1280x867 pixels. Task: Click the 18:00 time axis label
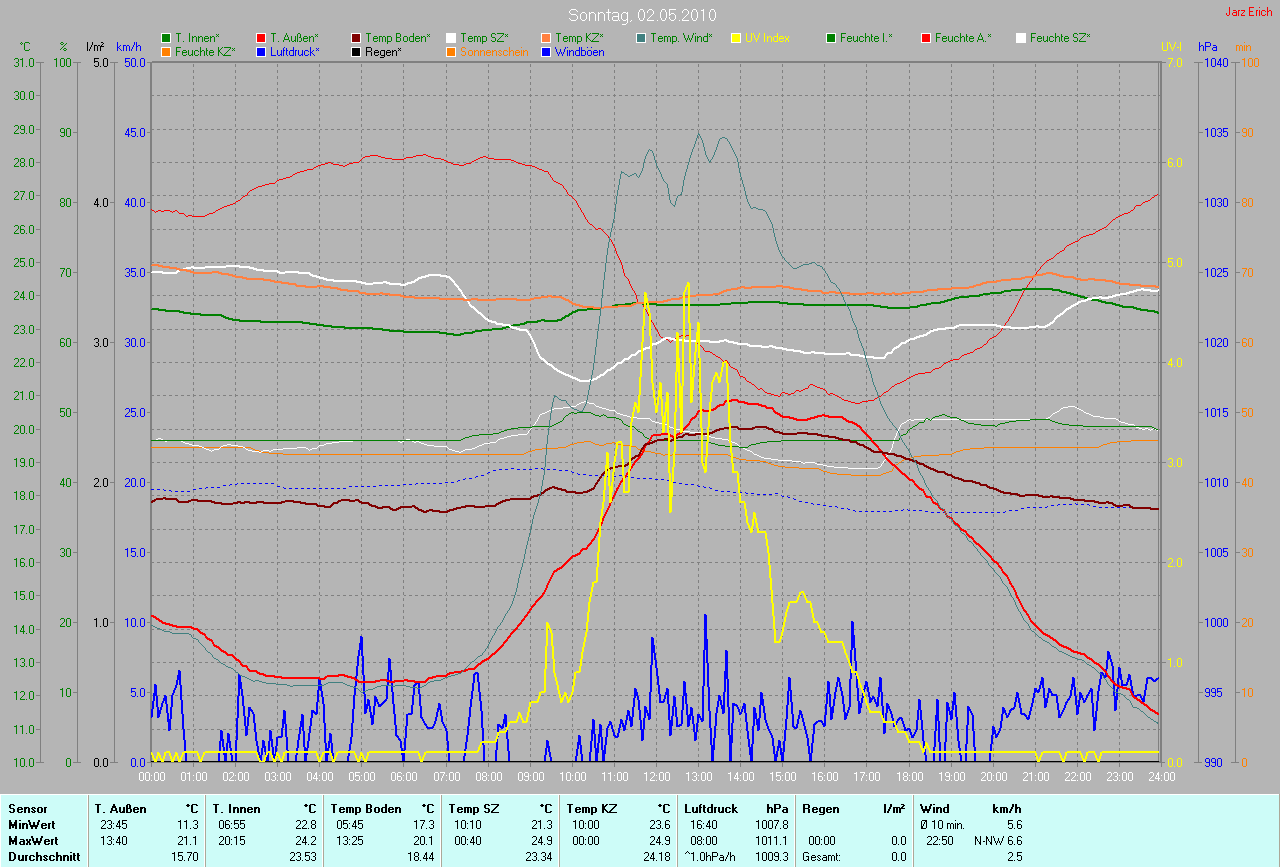pos(909,776)
